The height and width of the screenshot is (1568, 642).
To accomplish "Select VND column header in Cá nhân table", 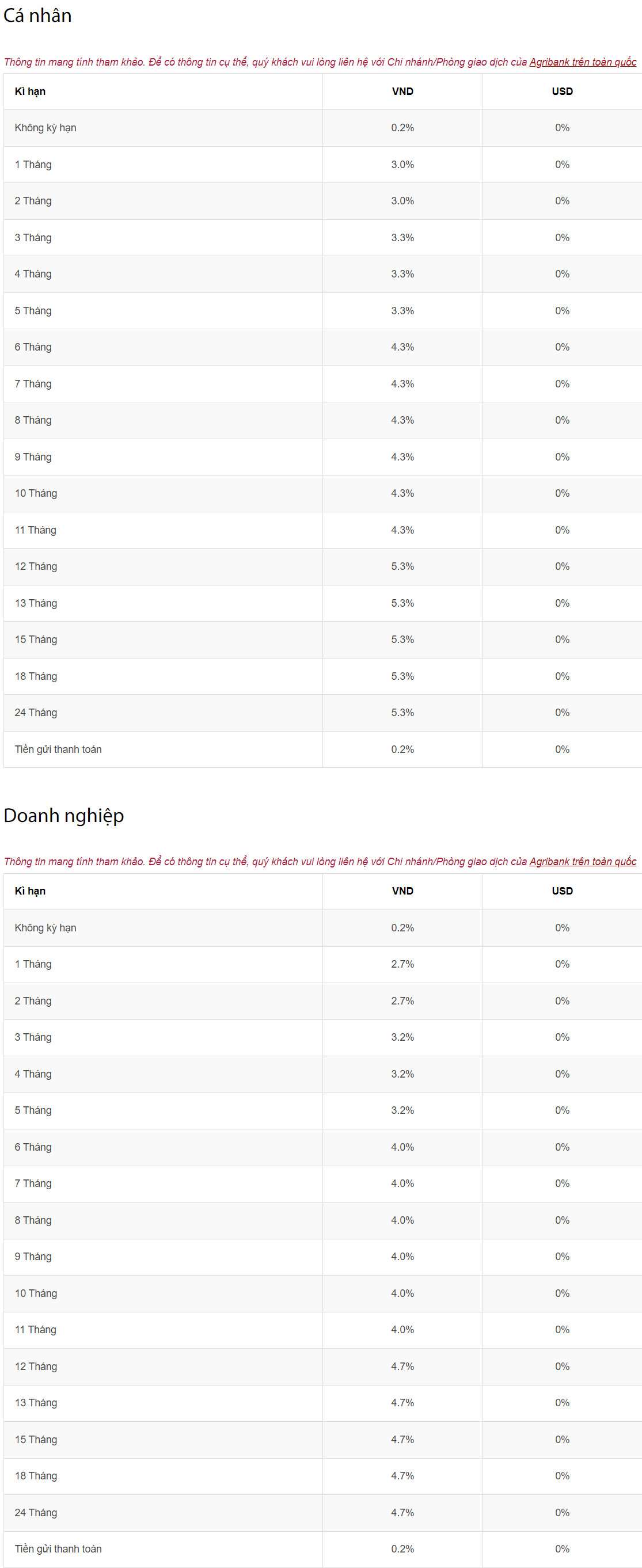I will pyautogui.click(x=402, y=92).
